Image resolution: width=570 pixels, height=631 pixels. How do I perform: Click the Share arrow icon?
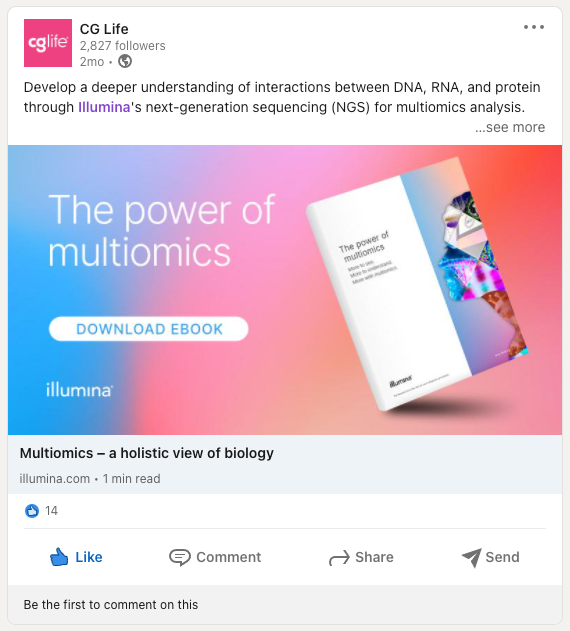tap(339, 558)
